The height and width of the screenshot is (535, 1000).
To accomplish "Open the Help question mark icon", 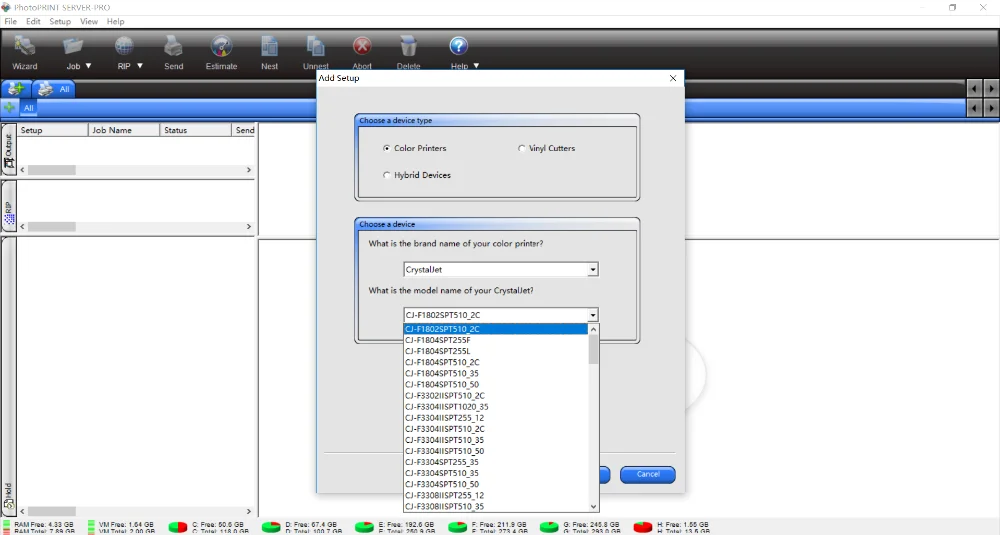I will click(x=459, y=46).
